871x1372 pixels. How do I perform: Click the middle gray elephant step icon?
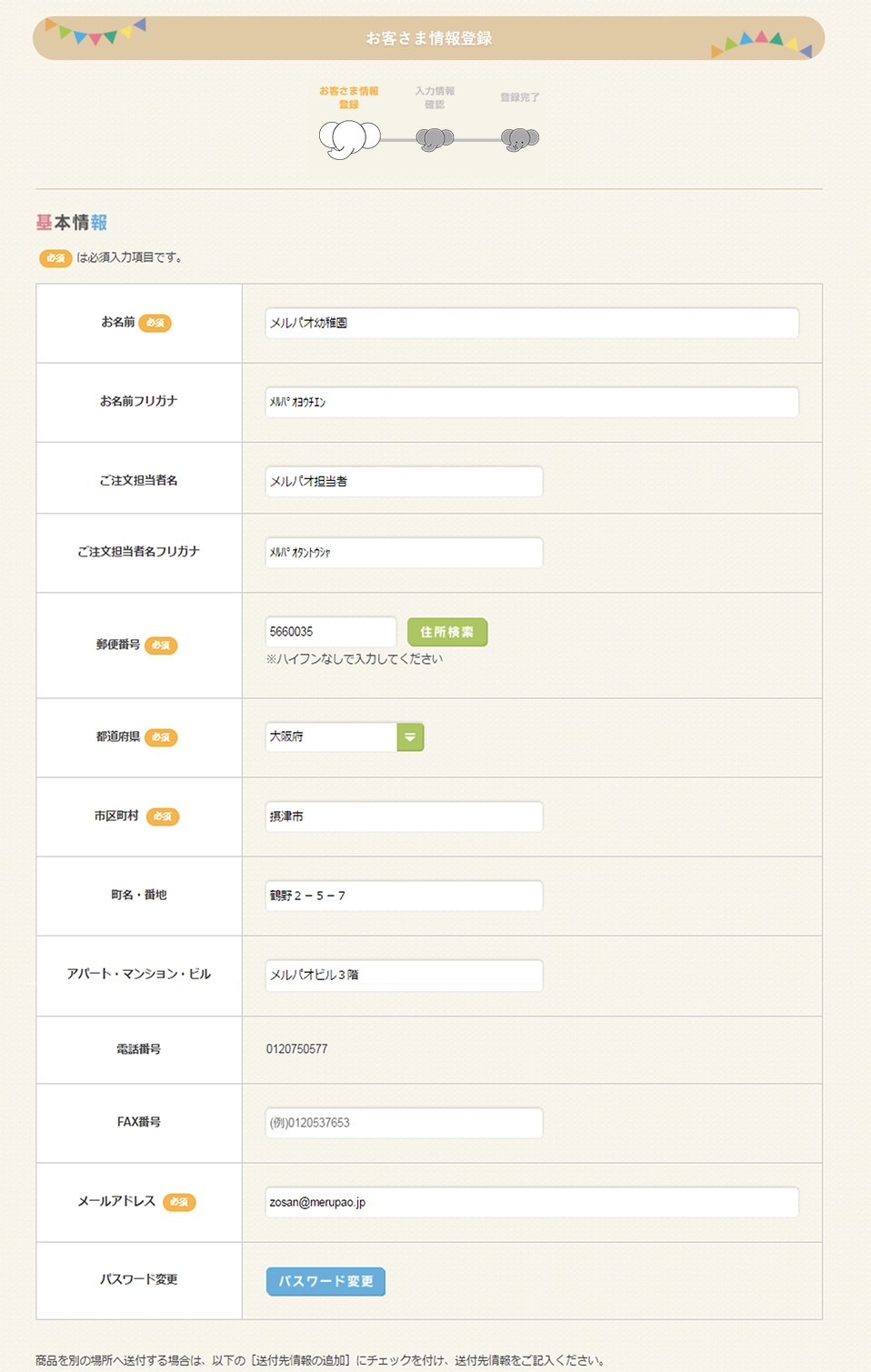tap(435, 139)
